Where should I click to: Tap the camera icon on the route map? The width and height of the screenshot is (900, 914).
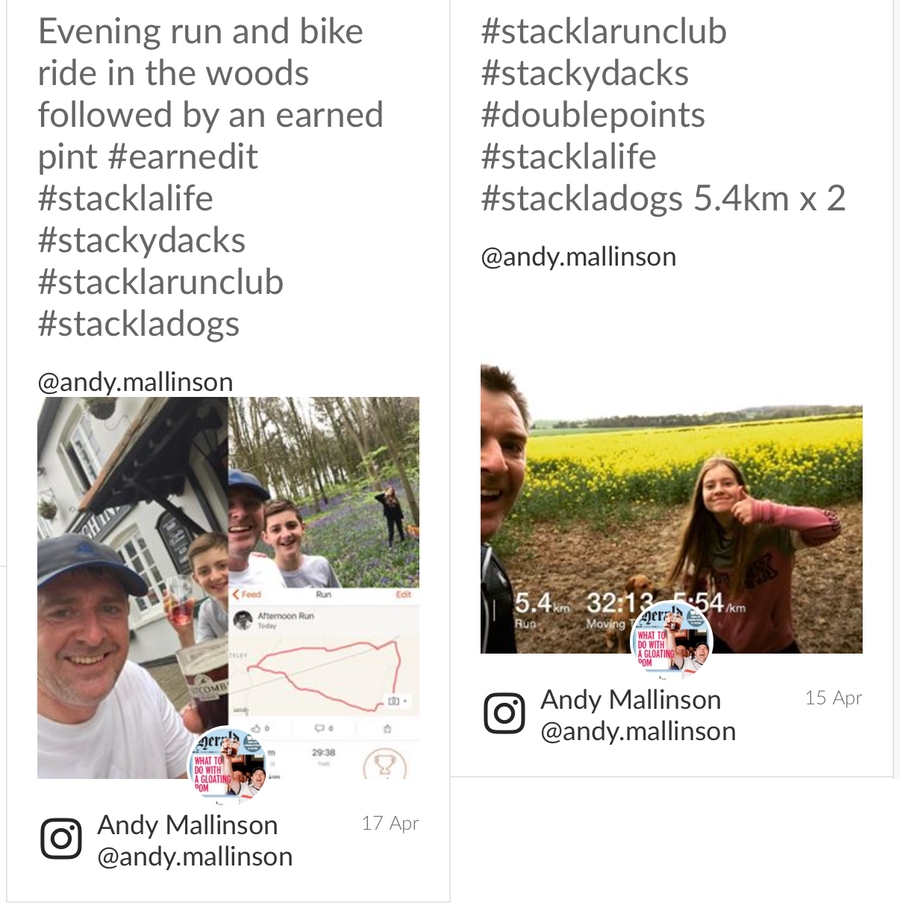point(396,702)
